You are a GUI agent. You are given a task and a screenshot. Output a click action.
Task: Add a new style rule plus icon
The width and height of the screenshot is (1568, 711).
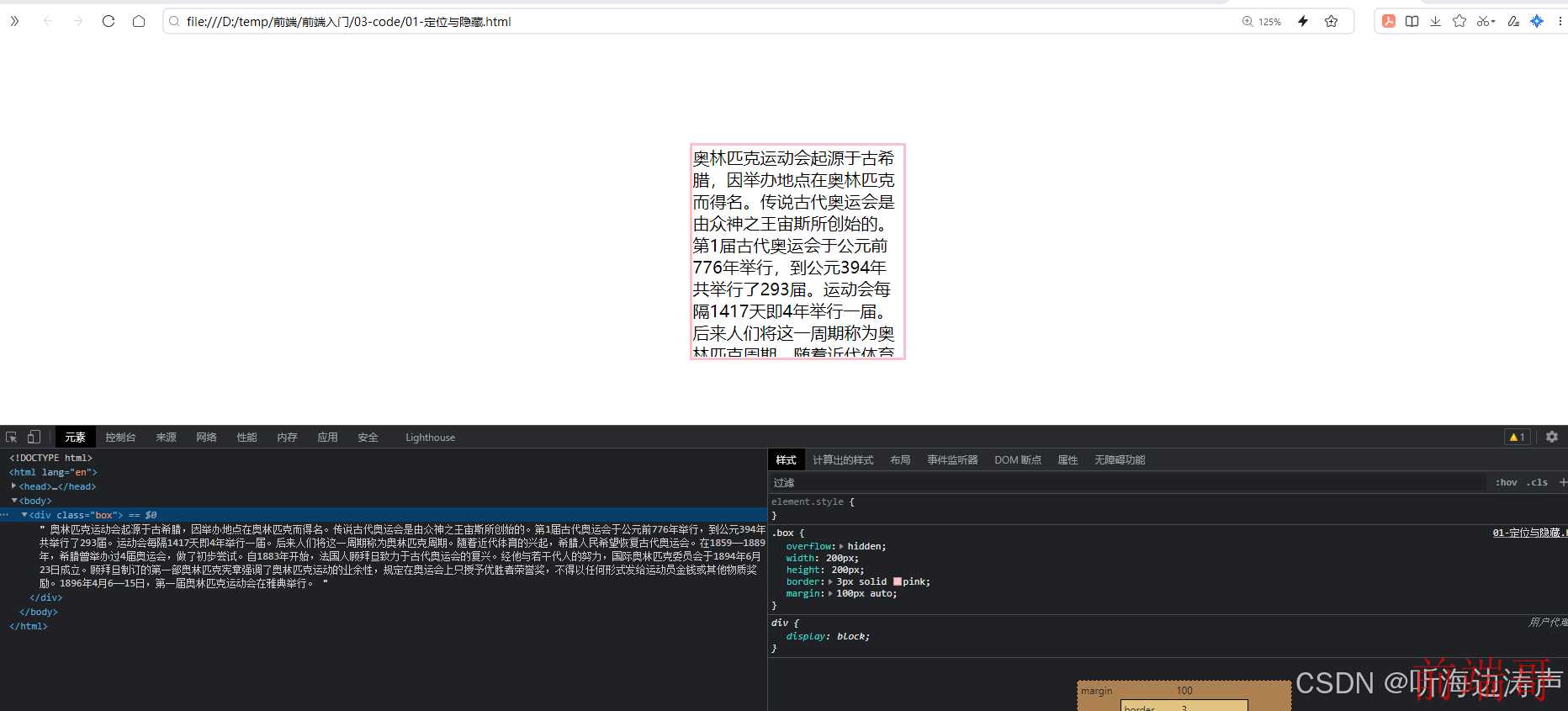pos(1562,483)
